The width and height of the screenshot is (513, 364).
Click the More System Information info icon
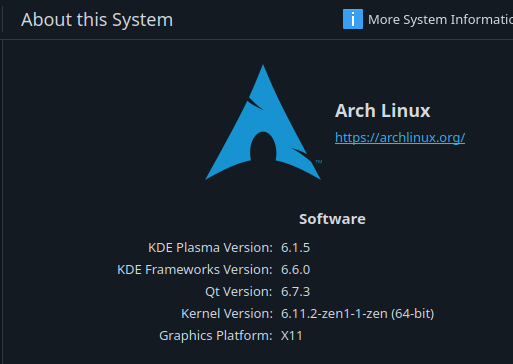pyautogui.click(x=353, y=19)
